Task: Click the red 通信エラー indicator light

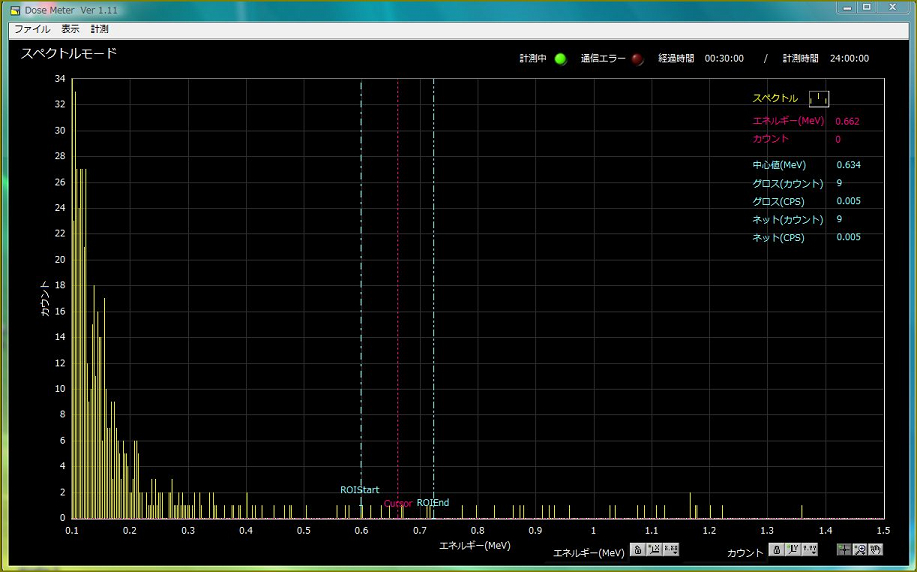Action: [x=637, y=59]
